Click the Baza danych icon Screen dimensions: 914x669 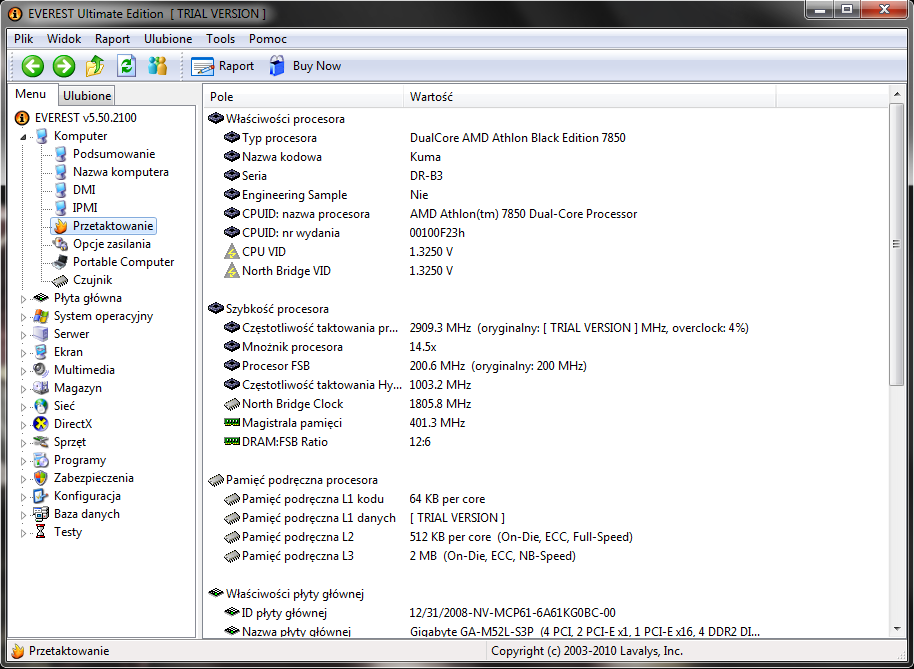41,515
